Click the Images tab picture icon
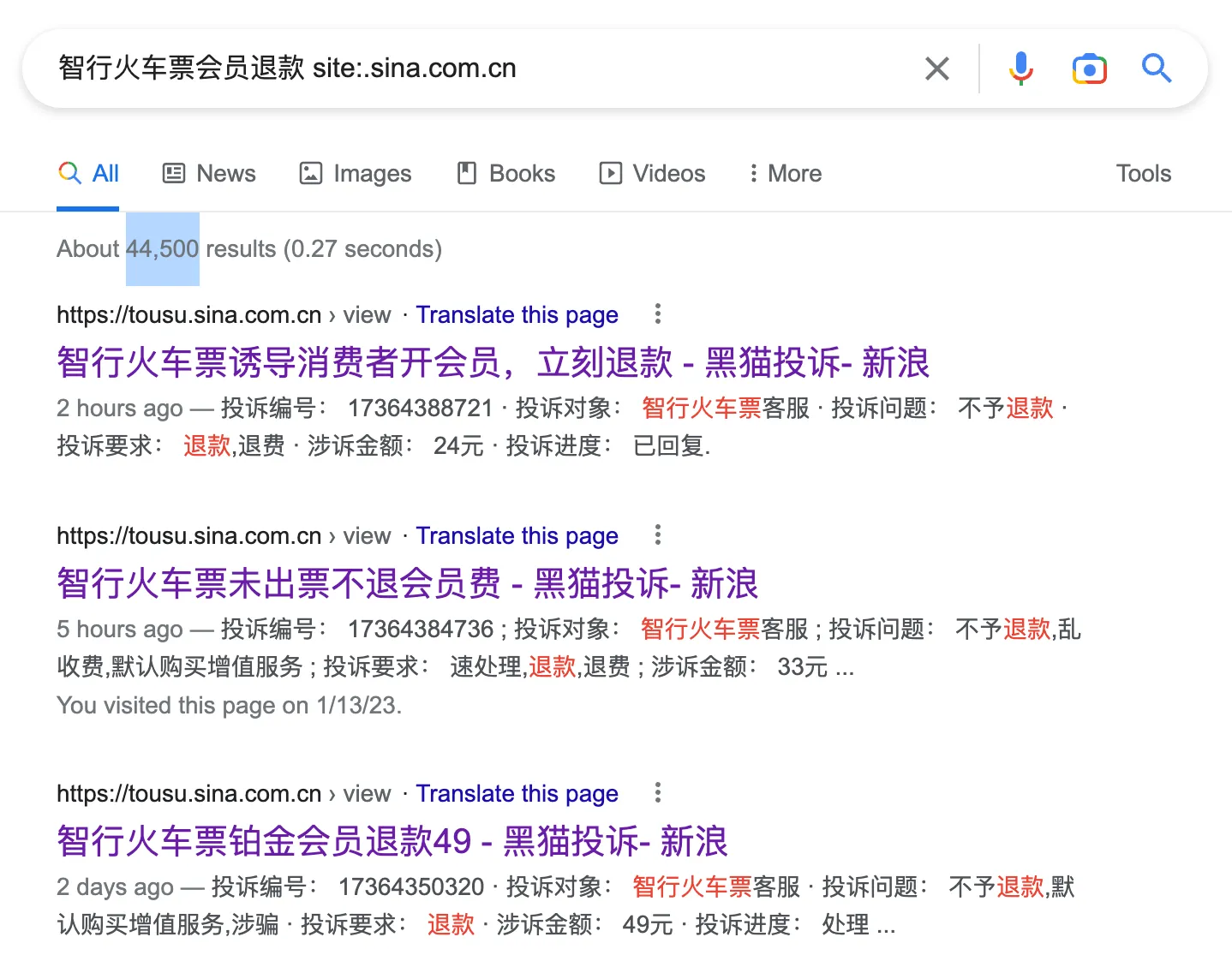Viewport: 1232px width, 961px height. tap(310, 174)
